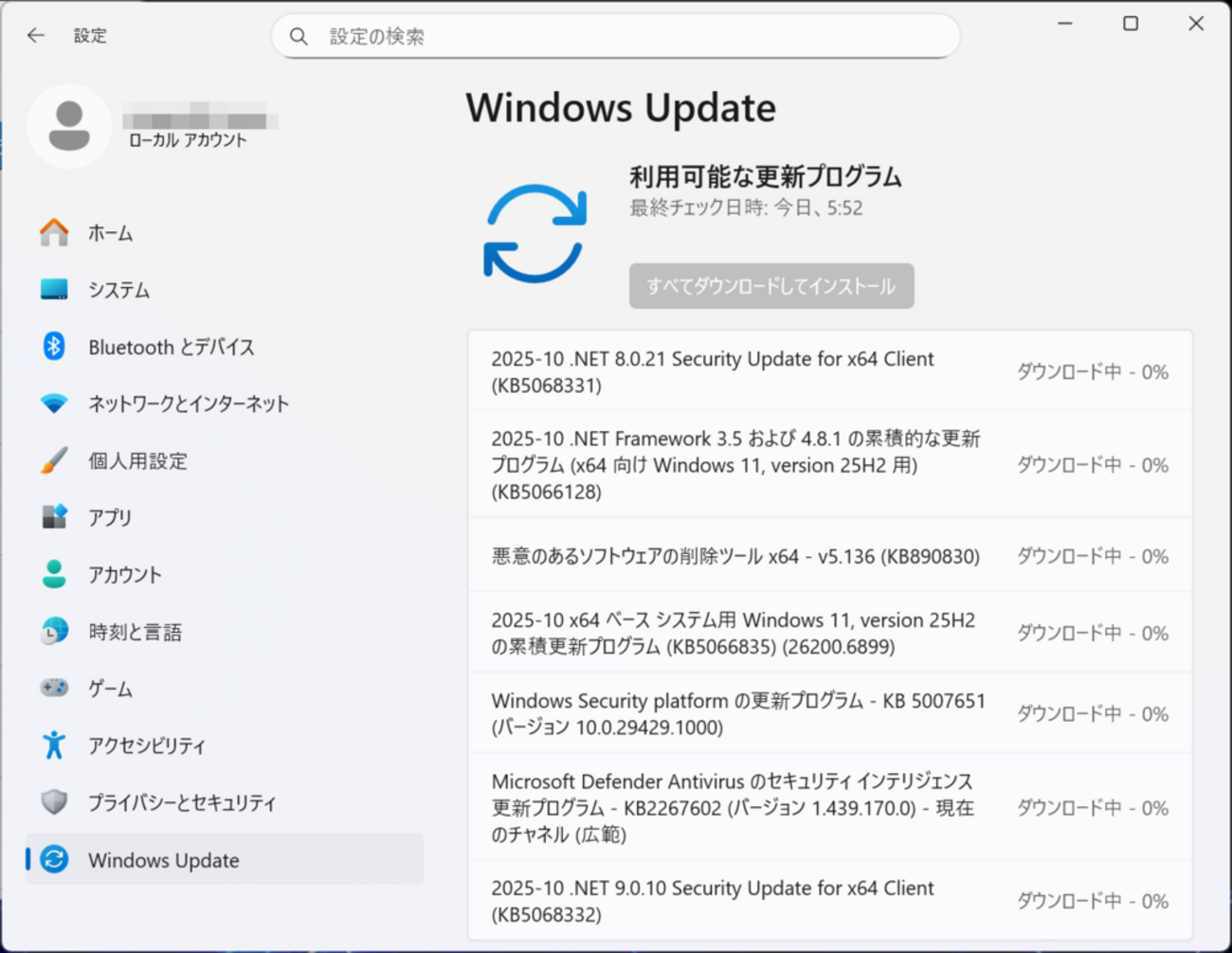This screenshot has height=953, width=1232.
Task: Click すべてダウンロードしてインストール button
Action: (x=771, y=286)
